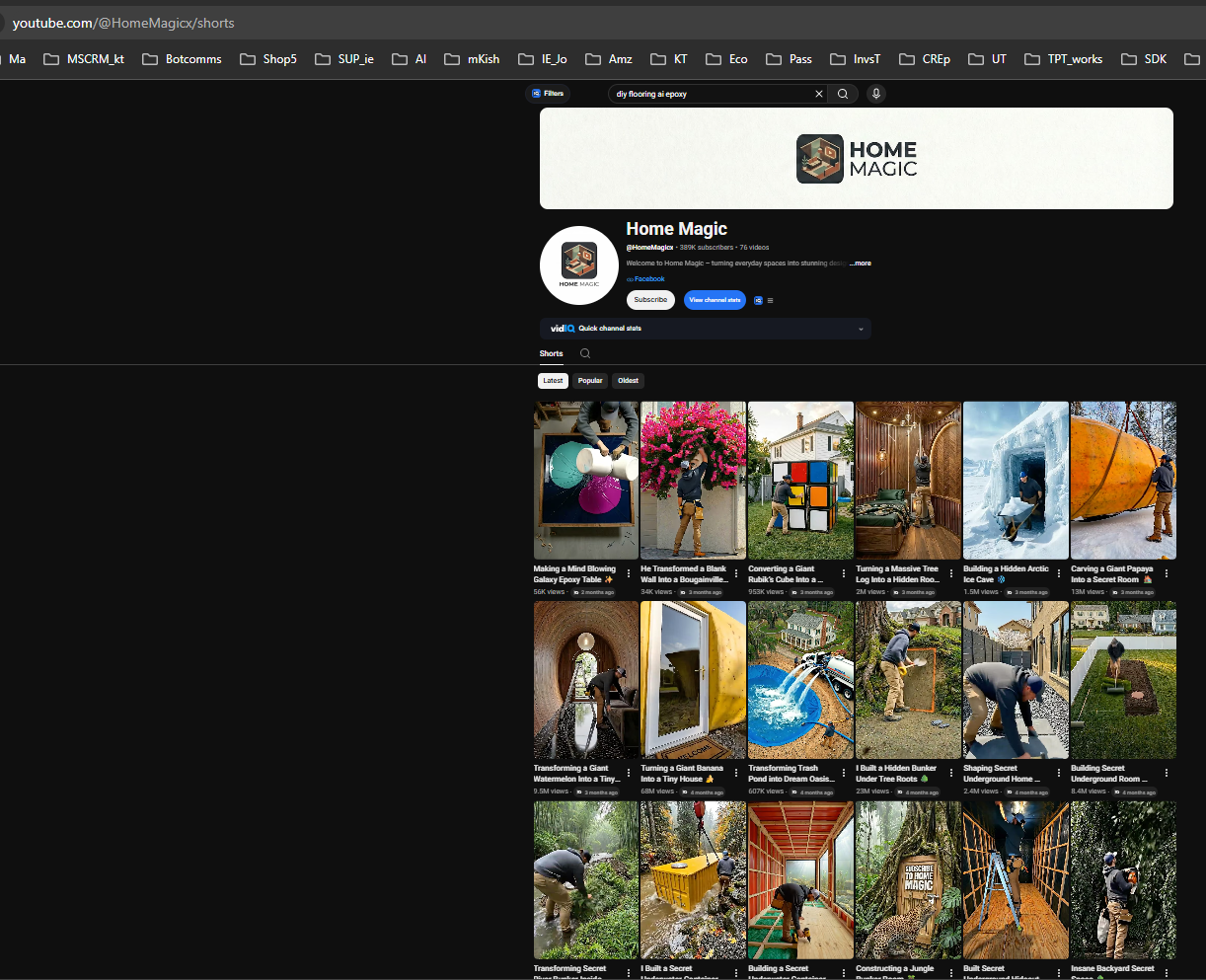Open the SDK bookmarks folder dropdown

pos(1144,59)
